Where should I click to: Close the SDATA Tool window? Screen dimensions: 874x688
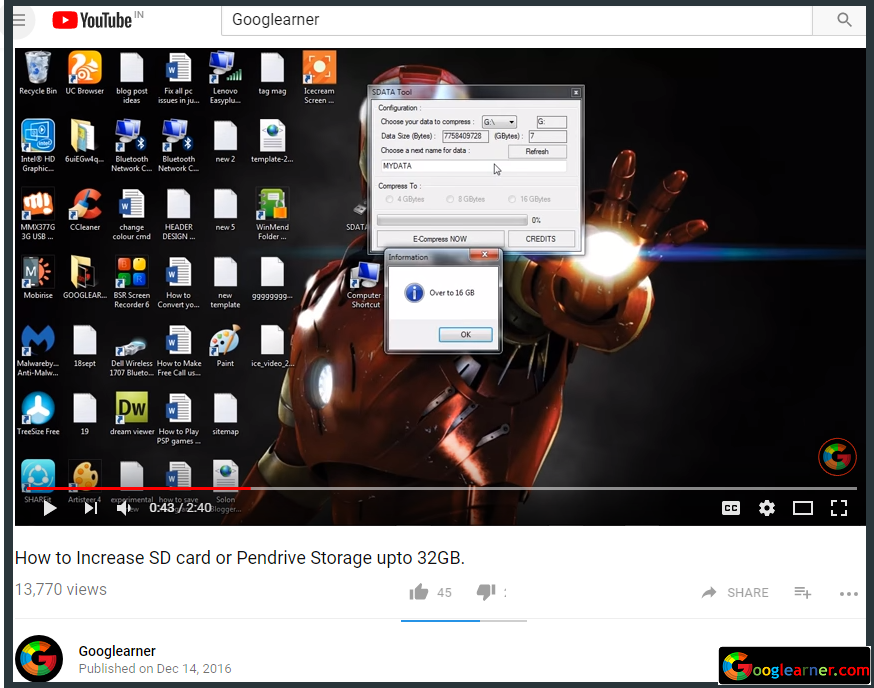coord(576,93)
